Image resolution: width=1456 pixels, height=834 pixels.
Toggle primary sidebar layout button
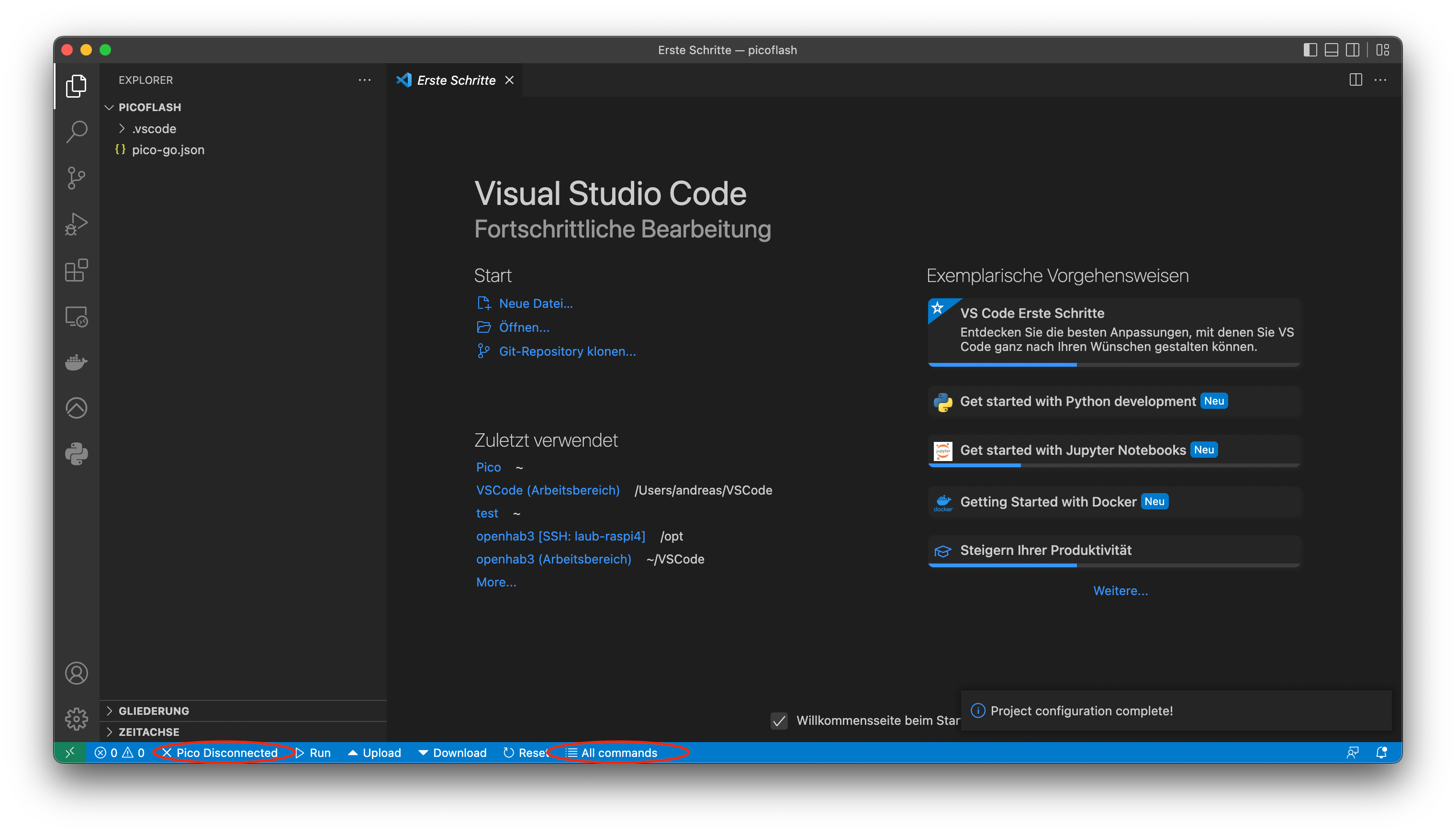click(x=1310, y=50)
